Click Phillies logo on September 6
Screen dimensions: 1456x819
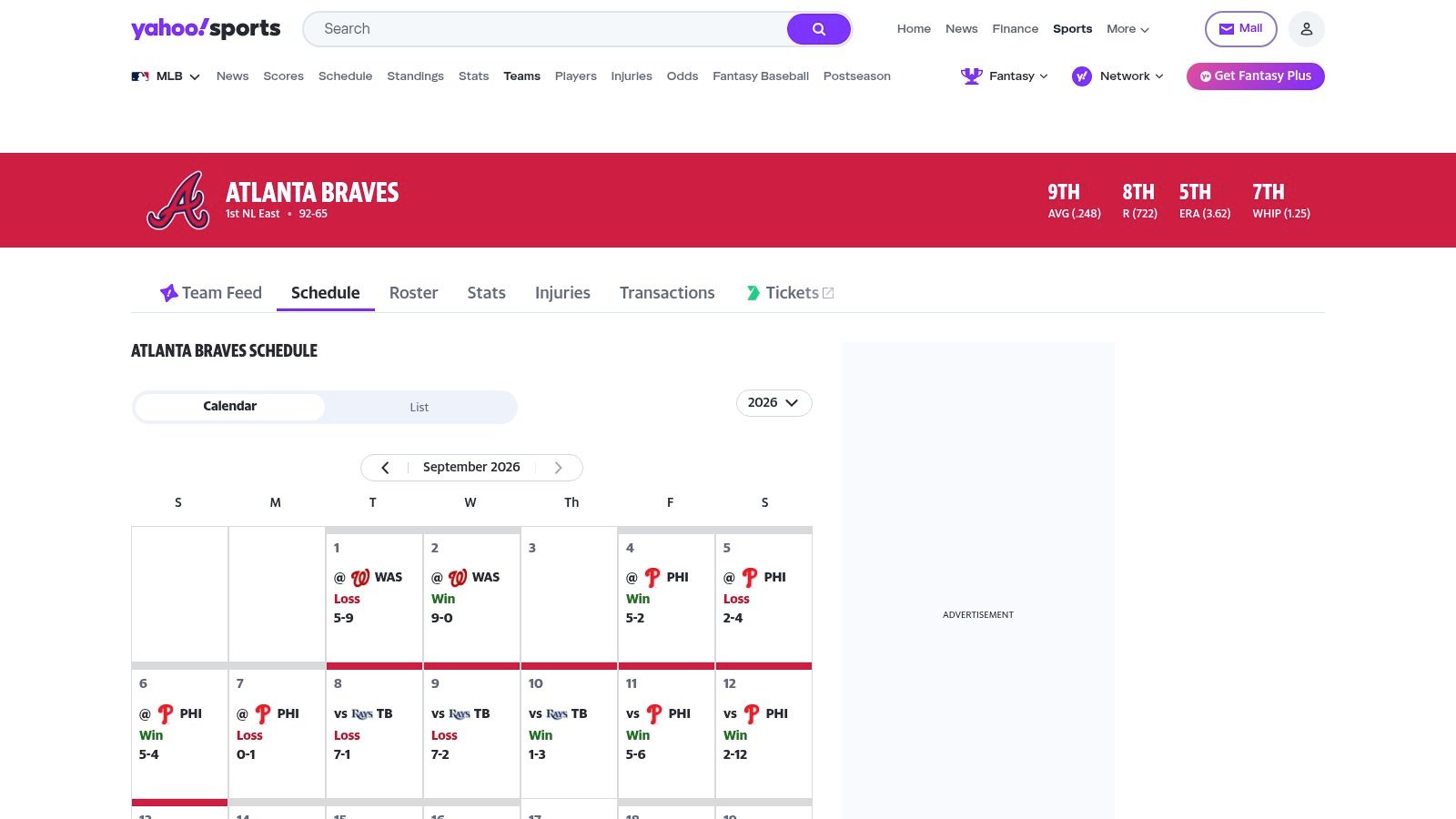pos(166,714)
